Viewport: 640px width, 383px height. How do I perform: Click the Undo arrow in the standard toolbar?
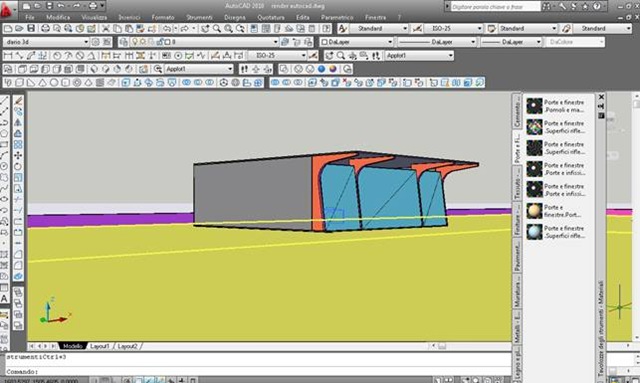[167, 28]
